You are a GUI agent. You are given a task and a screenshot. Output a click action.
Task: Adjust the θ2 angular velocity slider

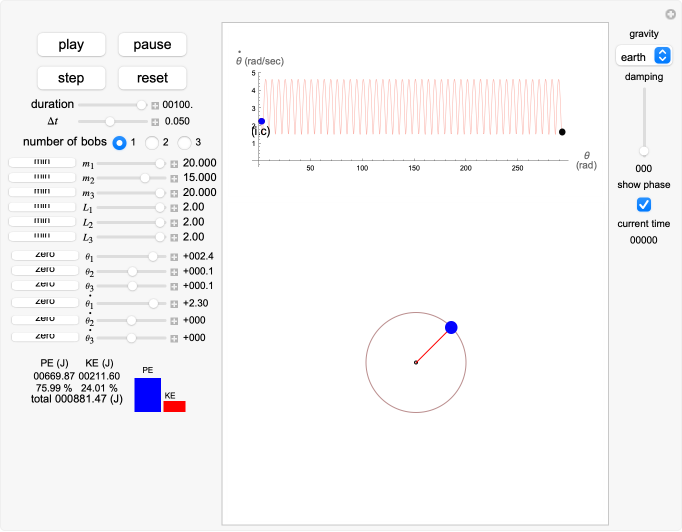[x=131, y=321]
